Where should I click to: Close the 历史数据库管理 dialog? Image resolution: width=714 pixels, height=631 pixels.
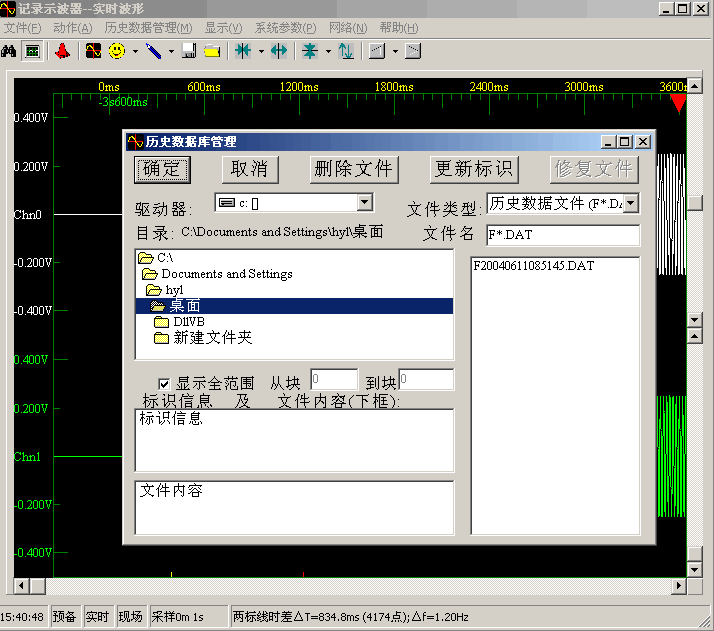pos(643,142)
